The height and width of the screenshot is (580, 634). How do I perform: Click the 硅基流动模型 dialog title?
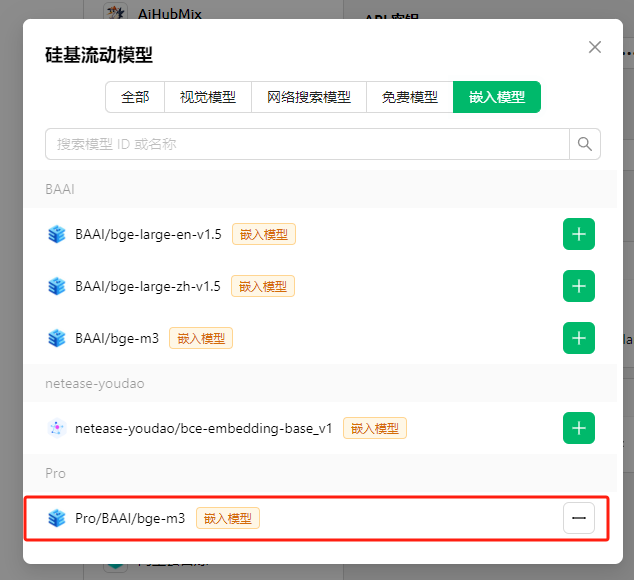pos(99,55)
